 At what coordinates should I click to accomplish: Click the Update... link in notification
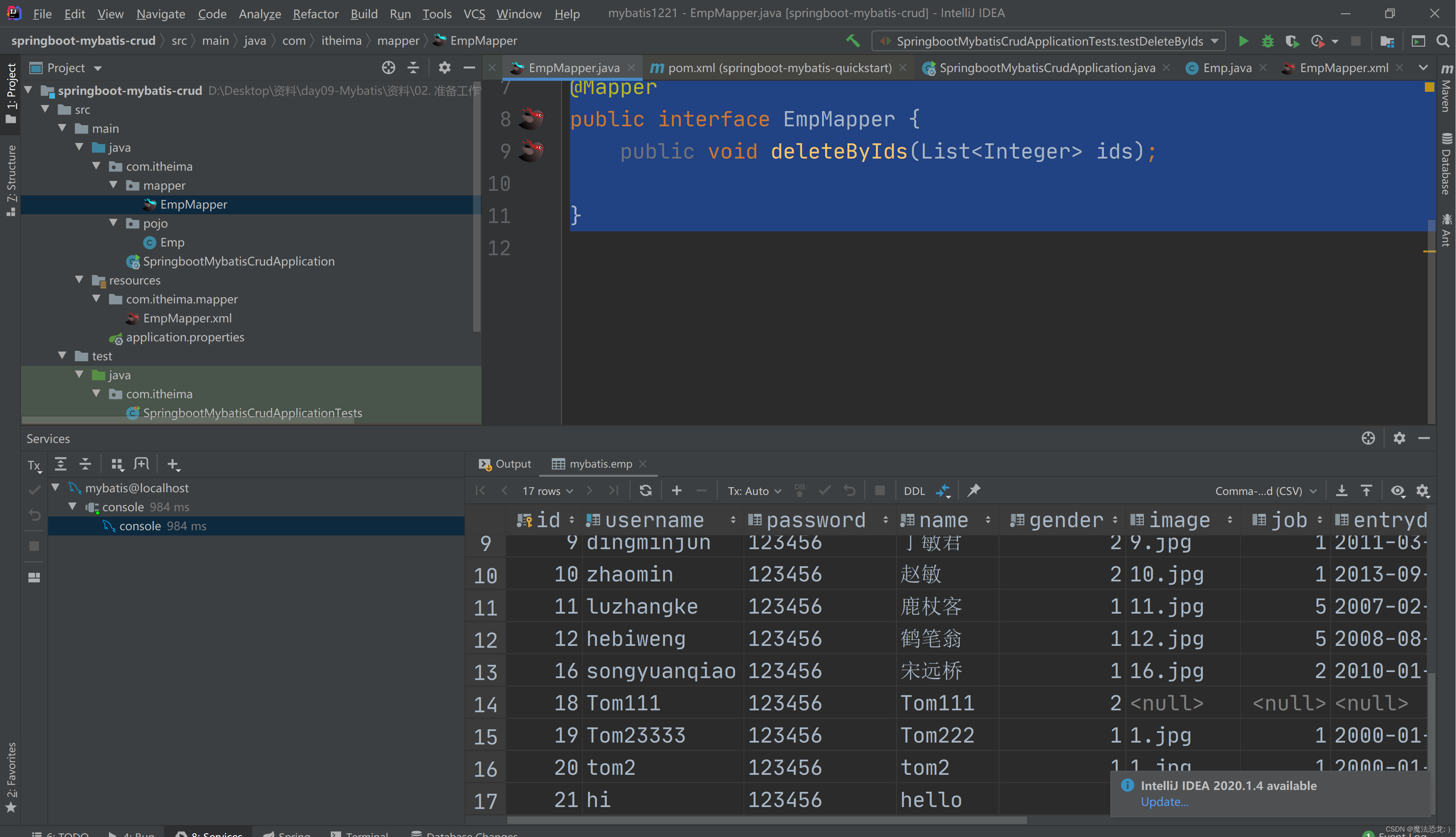(x=1164, y=801)
